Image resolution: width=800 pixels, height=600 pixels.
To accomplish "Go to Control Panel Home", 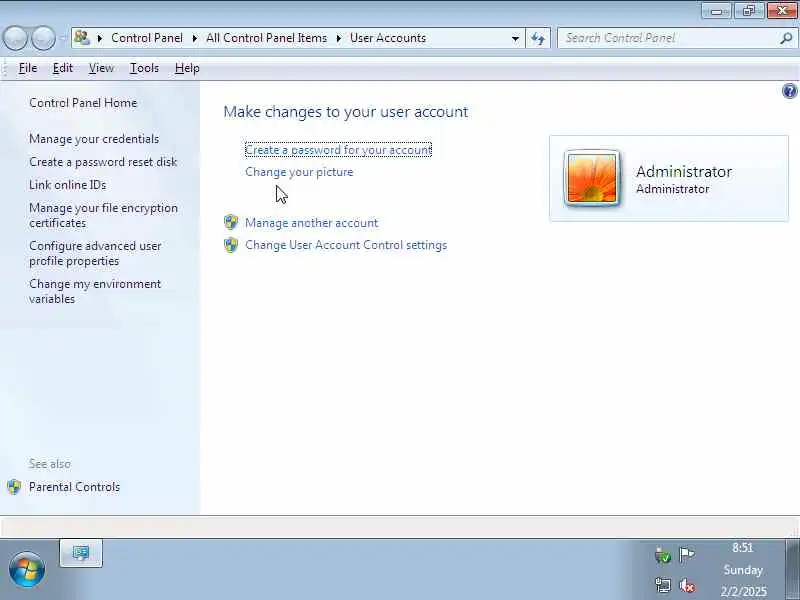I will [83, 103].
